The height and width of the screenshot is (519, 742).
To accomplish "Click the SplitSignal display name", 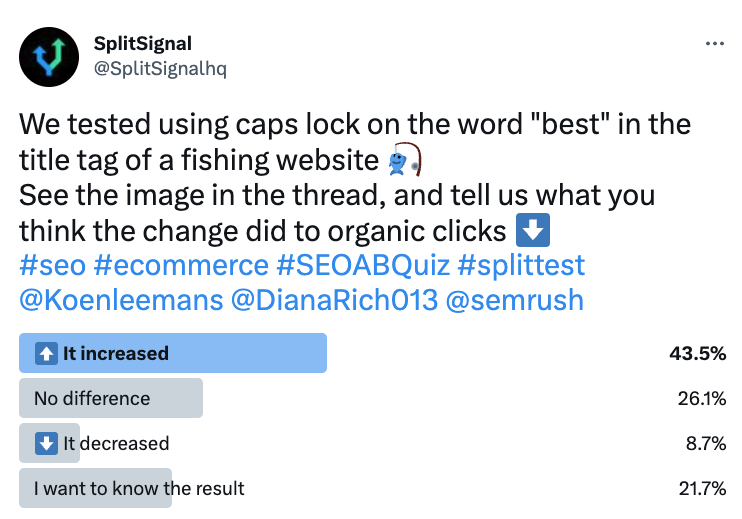I will [142, 43].
